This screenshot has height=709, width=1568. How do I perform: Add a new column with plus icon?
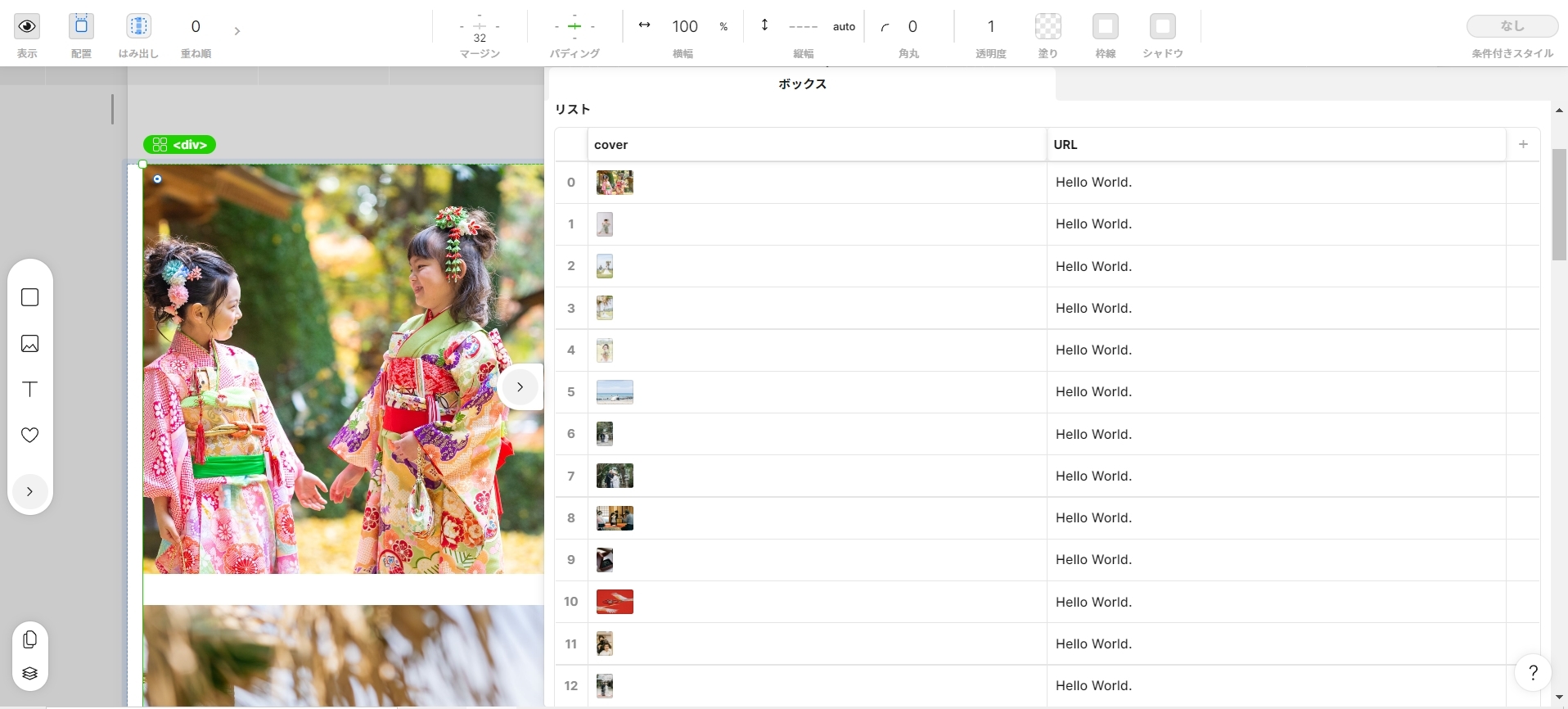tap(1523, 144)
